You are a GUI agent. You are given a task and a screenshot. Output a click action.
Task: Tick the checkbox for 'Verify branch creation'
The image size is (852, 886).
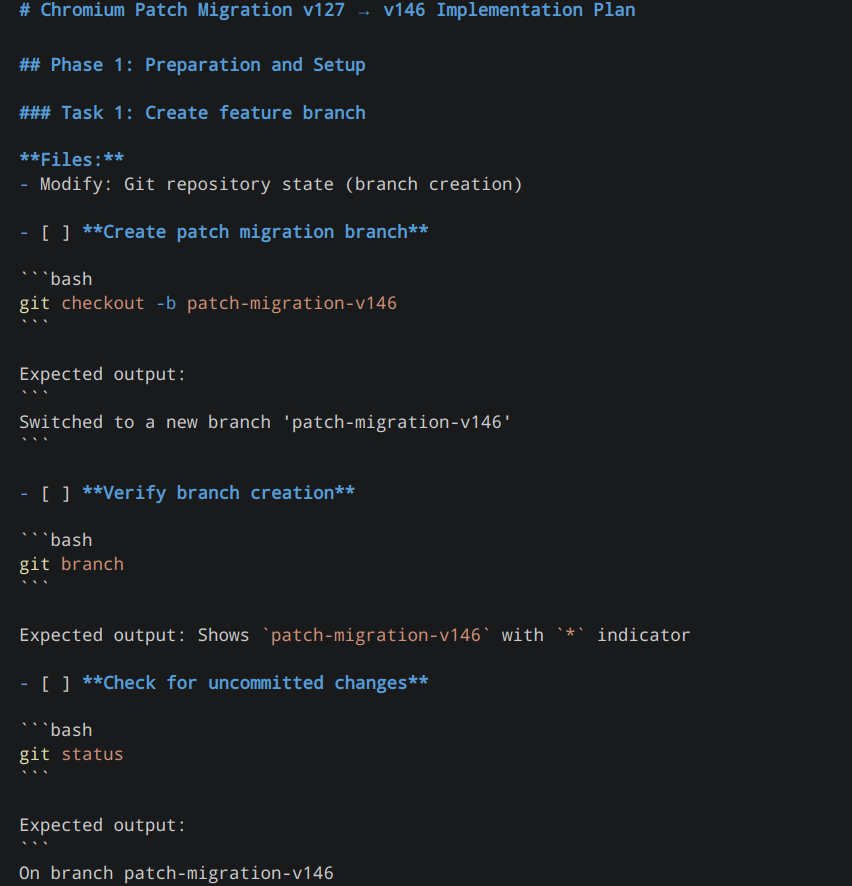(x=55, y=493)
